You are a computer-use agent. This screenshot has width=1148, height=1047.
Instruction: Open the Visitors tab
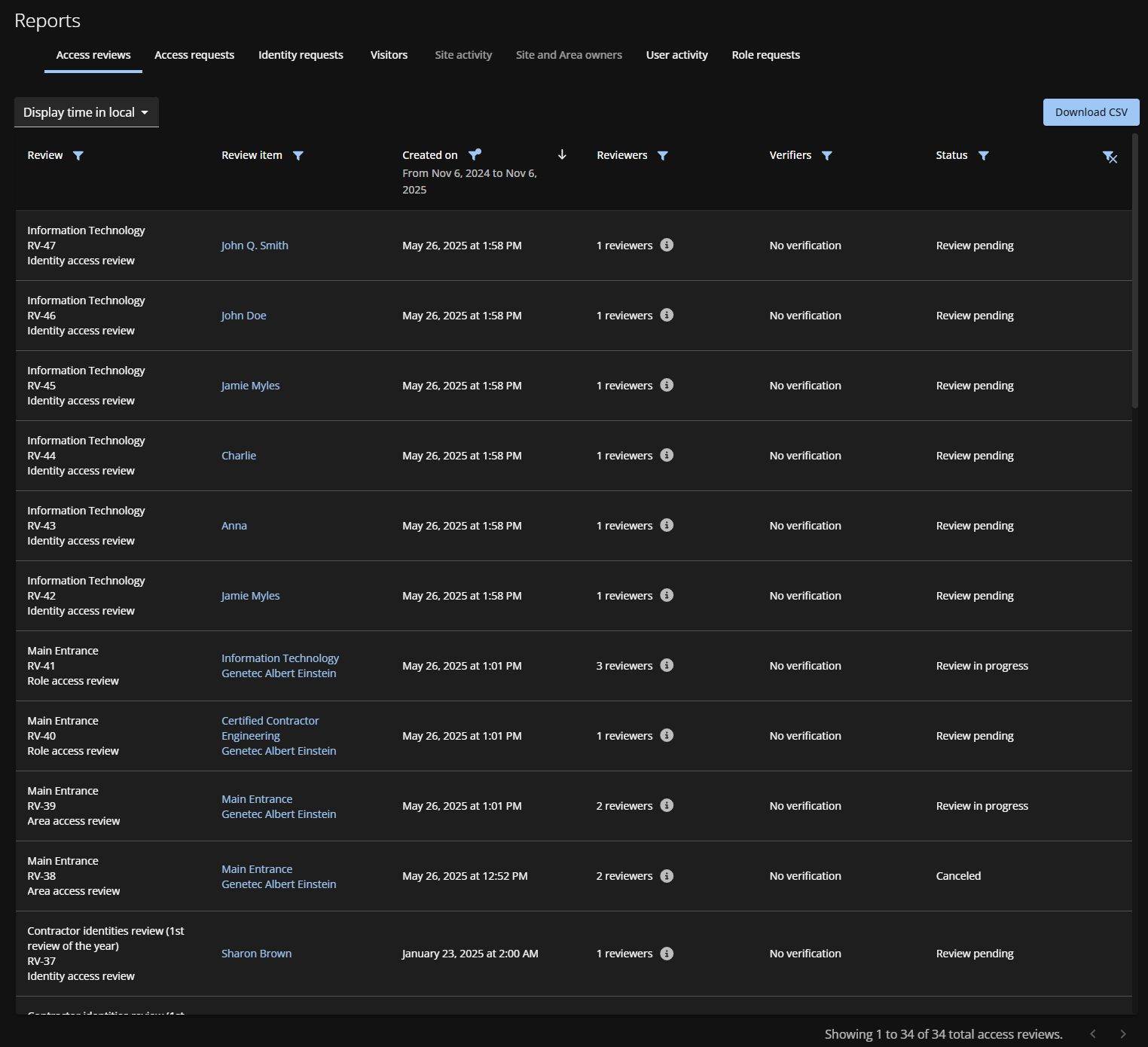[389, 55]
